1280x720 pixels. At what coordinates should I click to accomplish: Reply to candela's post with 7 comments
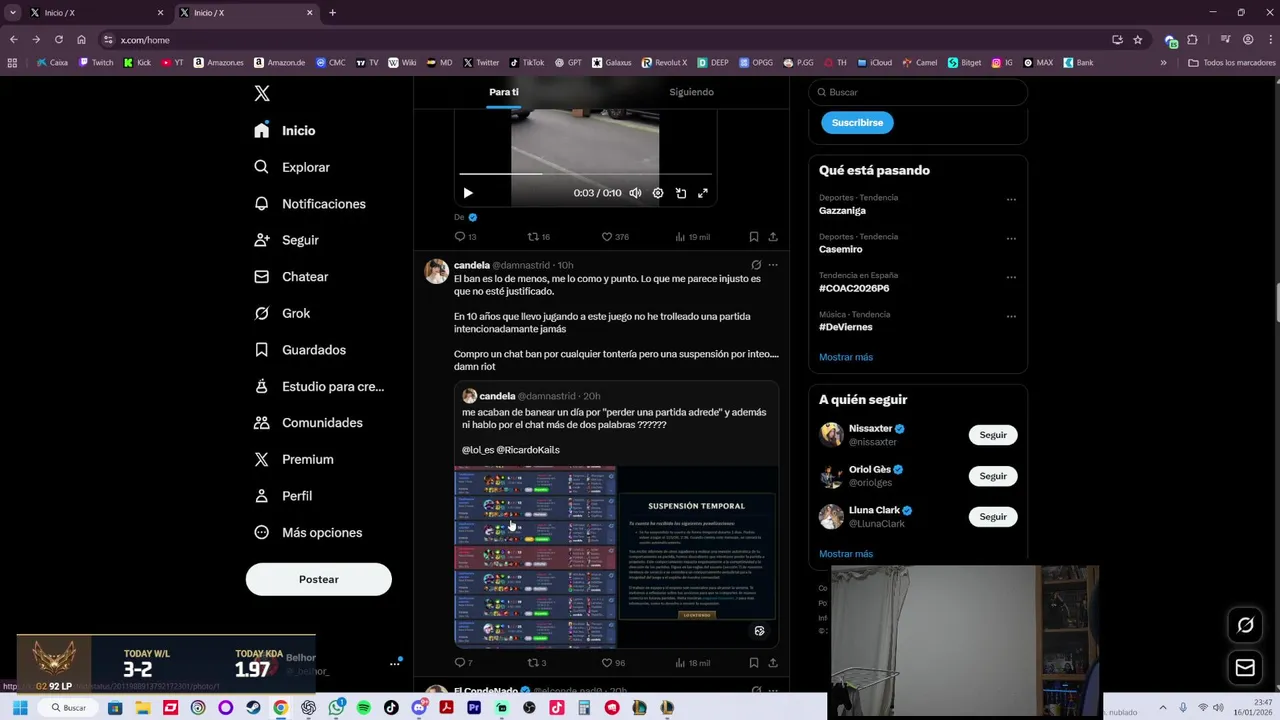click(x=463, y=663)
